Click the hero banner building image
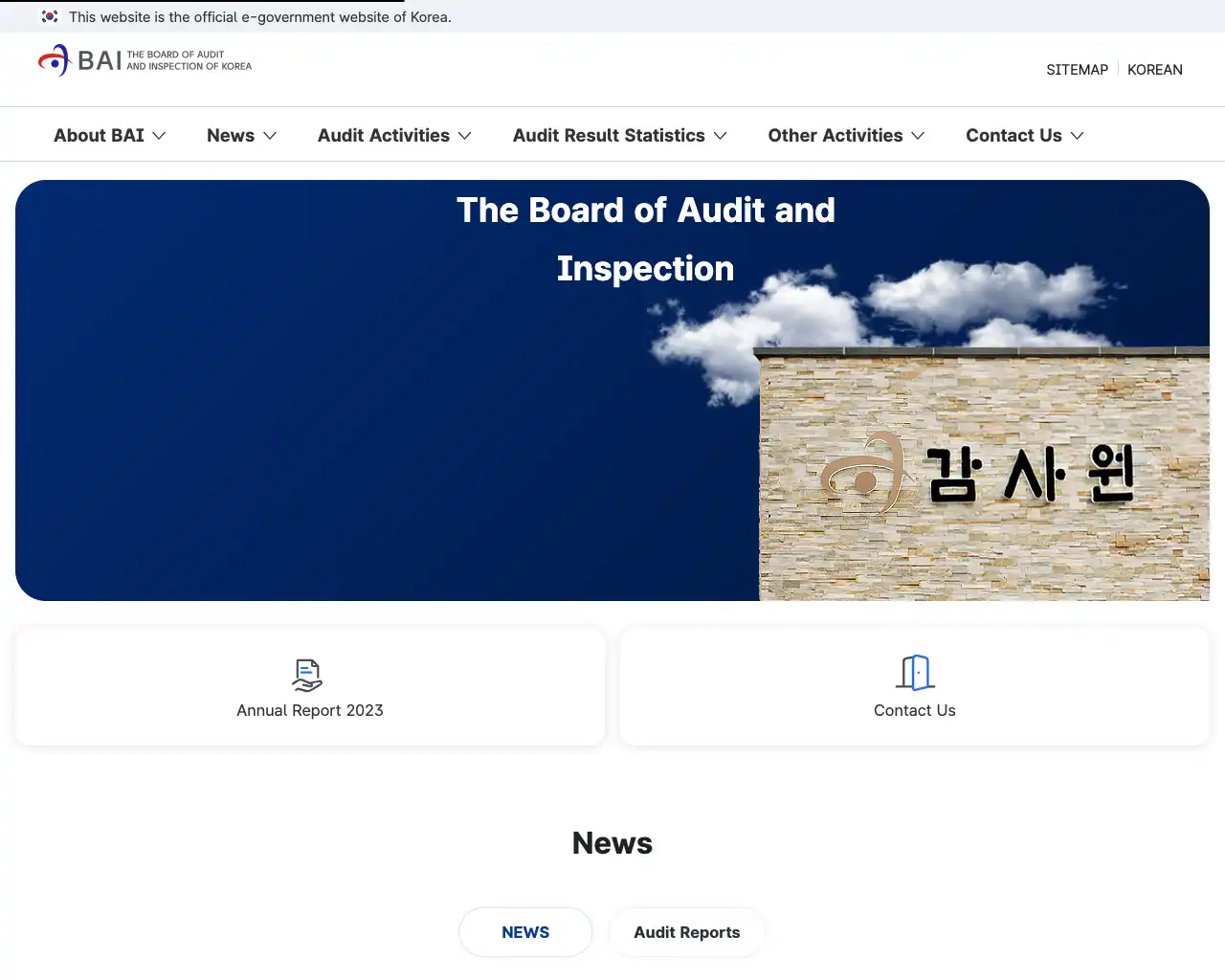Viewport: 1225px width, 980px height. [x=984, y=474]
